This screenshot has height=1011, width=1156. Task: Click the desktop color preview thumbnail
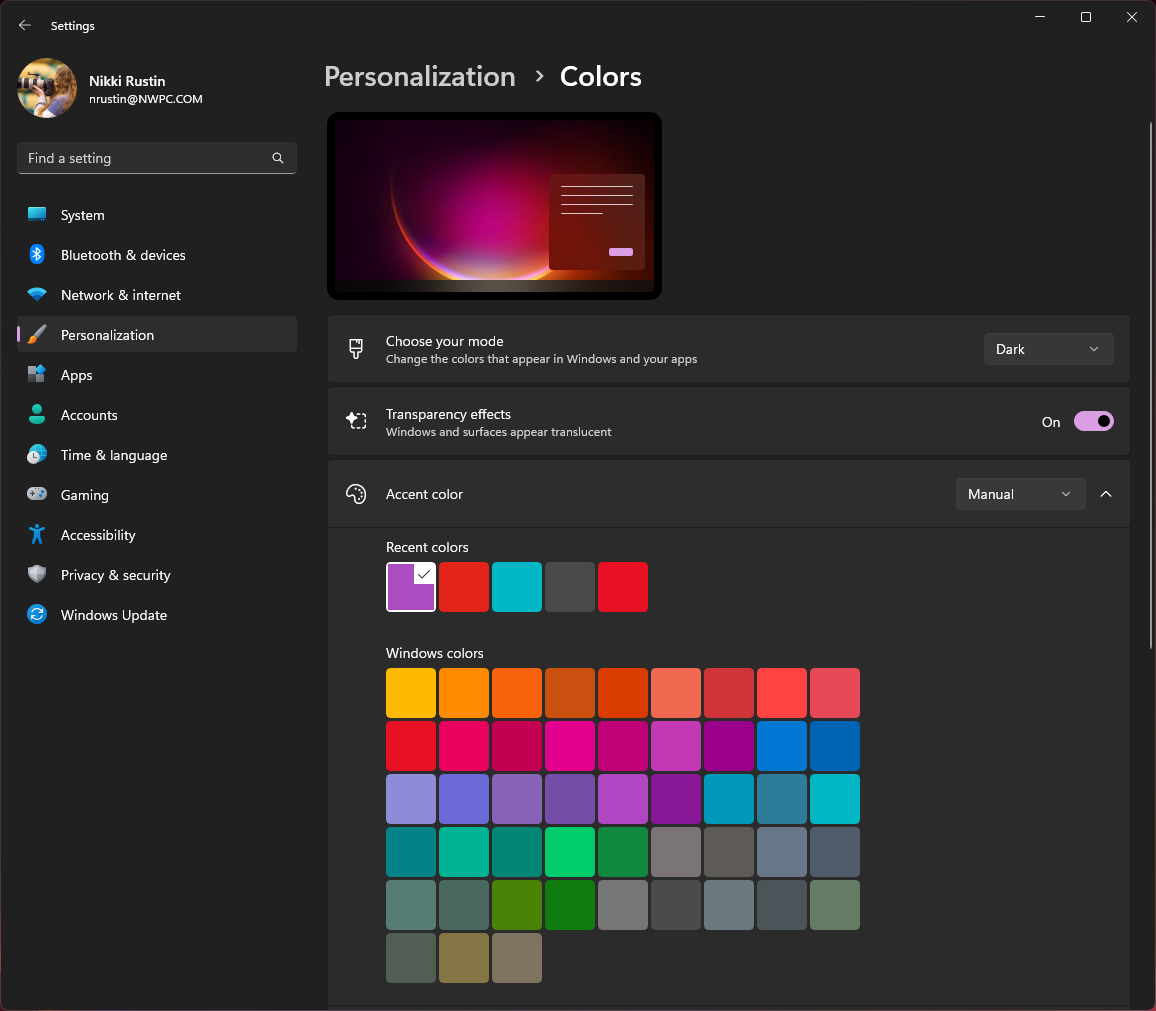(494, 206)
